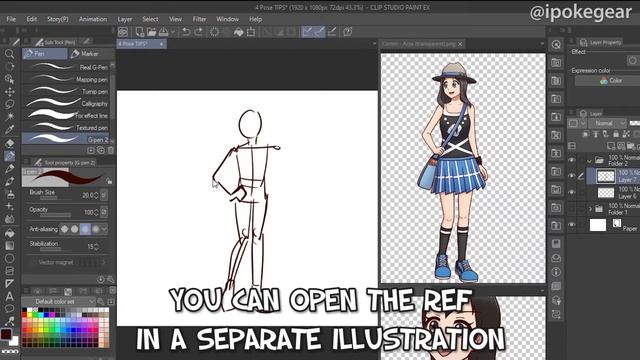Viewport: 640px width, 360px height.
Task: Click the Transform icon in command bar
Action: (251, 32)
